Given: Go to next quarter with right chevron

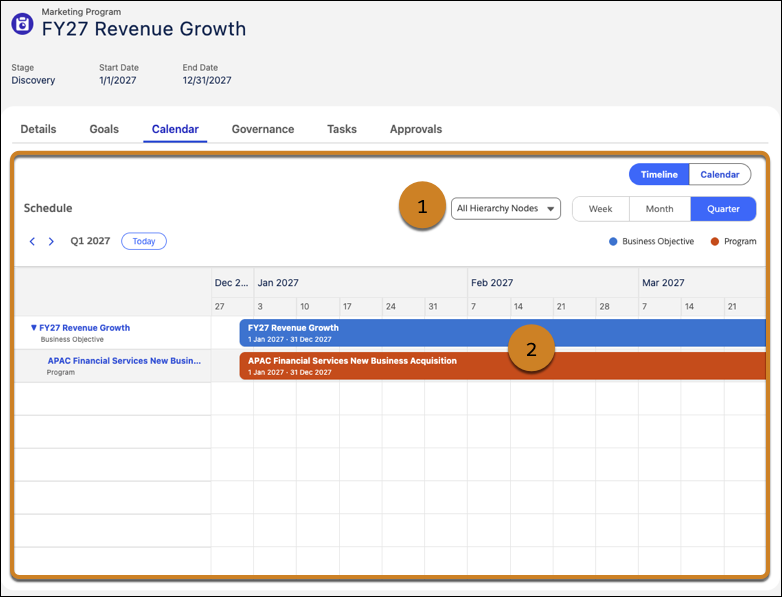Looking at the screenshot, I should [x=51, y=241].
